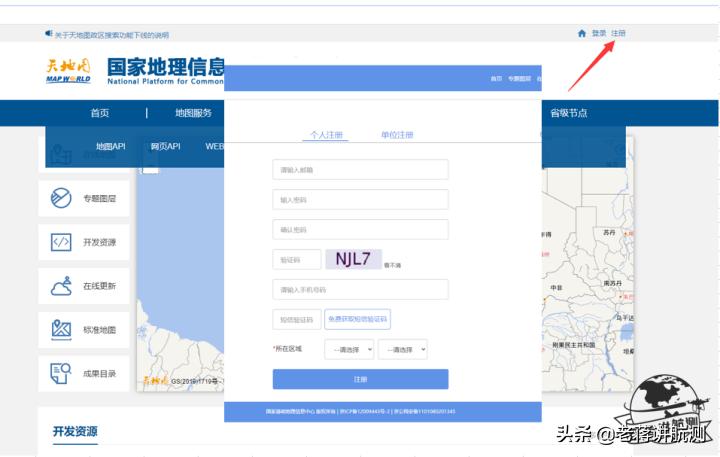Click 专题图层 in registration dialog header
The width and height of the screenshot is (720, 457).
point(519,79)
